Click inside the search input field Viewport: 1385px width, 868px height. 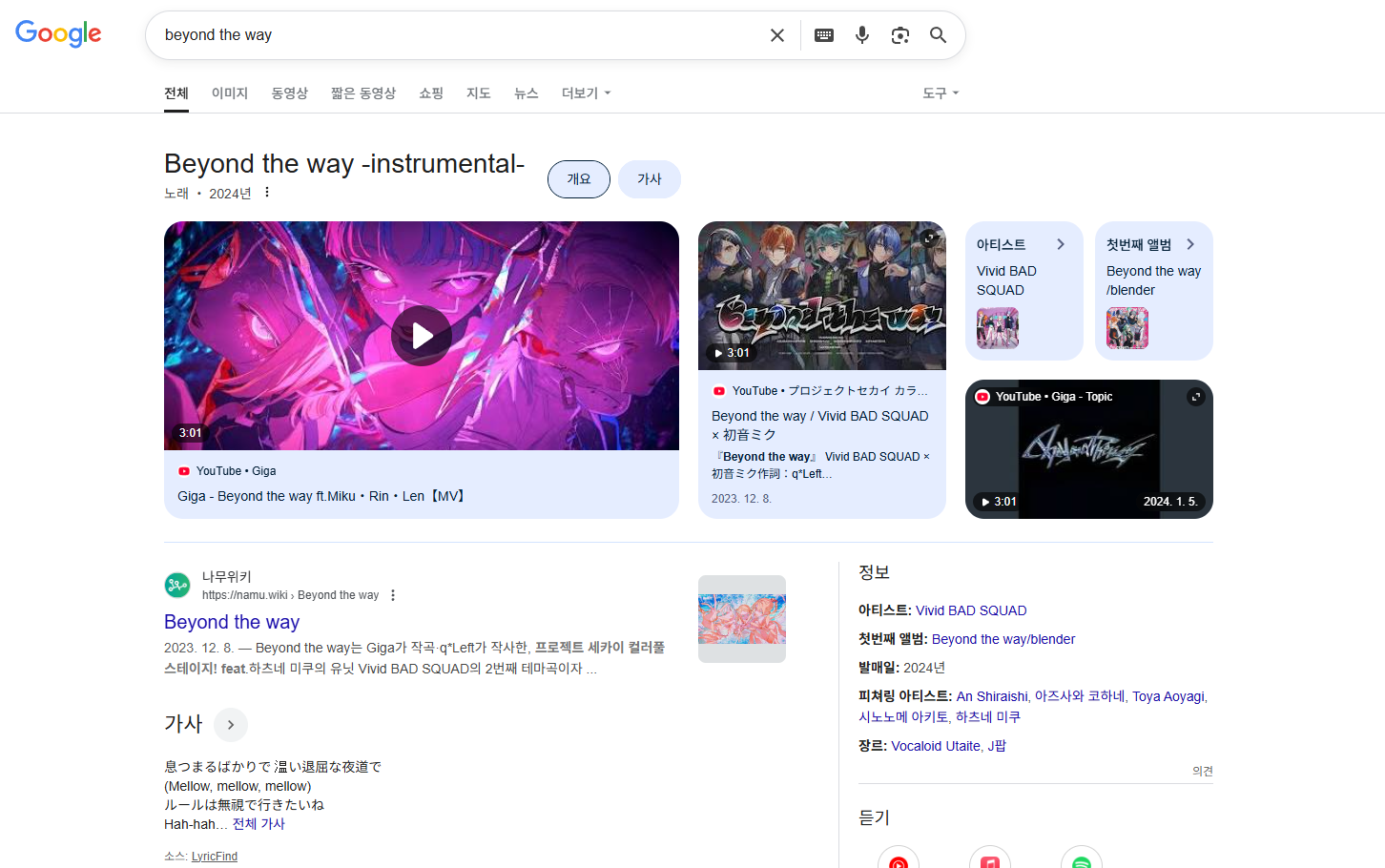pos(458,35)
